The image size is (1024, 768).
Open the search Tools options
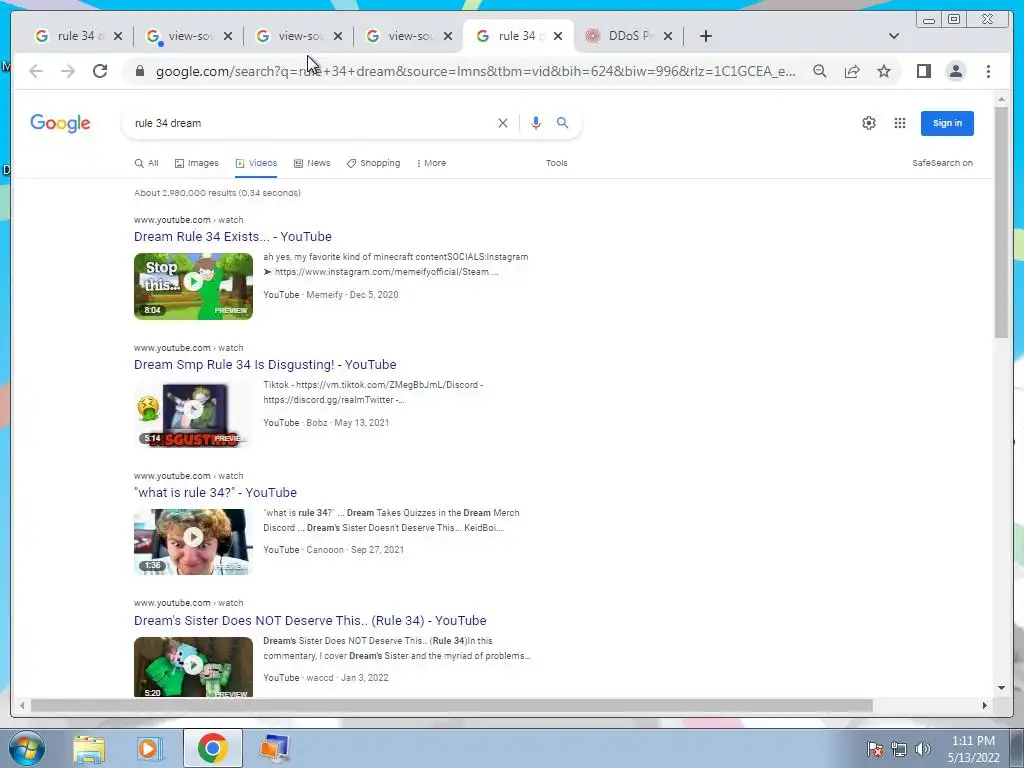coord(556,163)
